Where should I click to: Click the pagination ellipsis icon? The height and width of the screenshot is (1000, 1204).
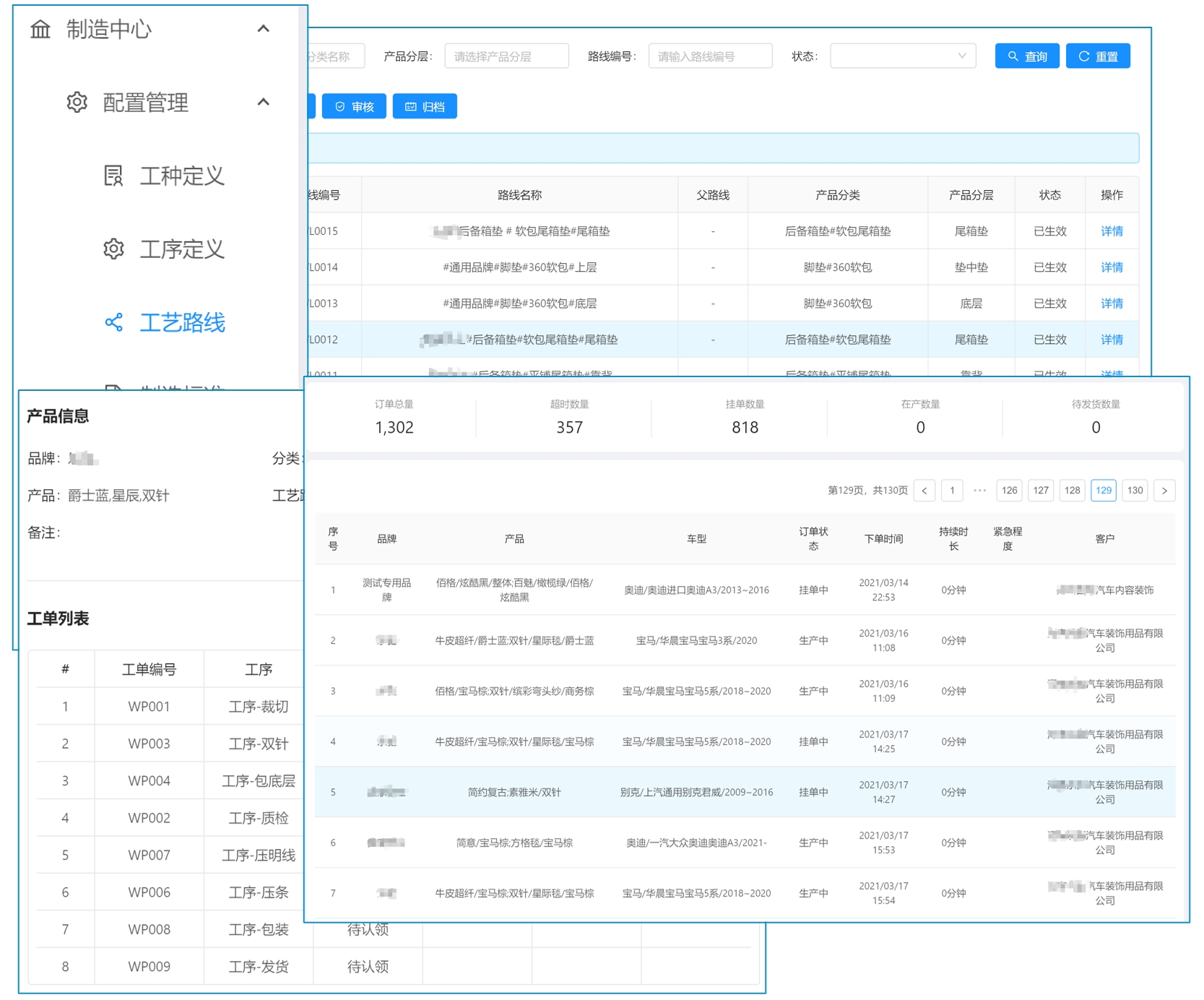pyautogui.click(x=979, y=491)
